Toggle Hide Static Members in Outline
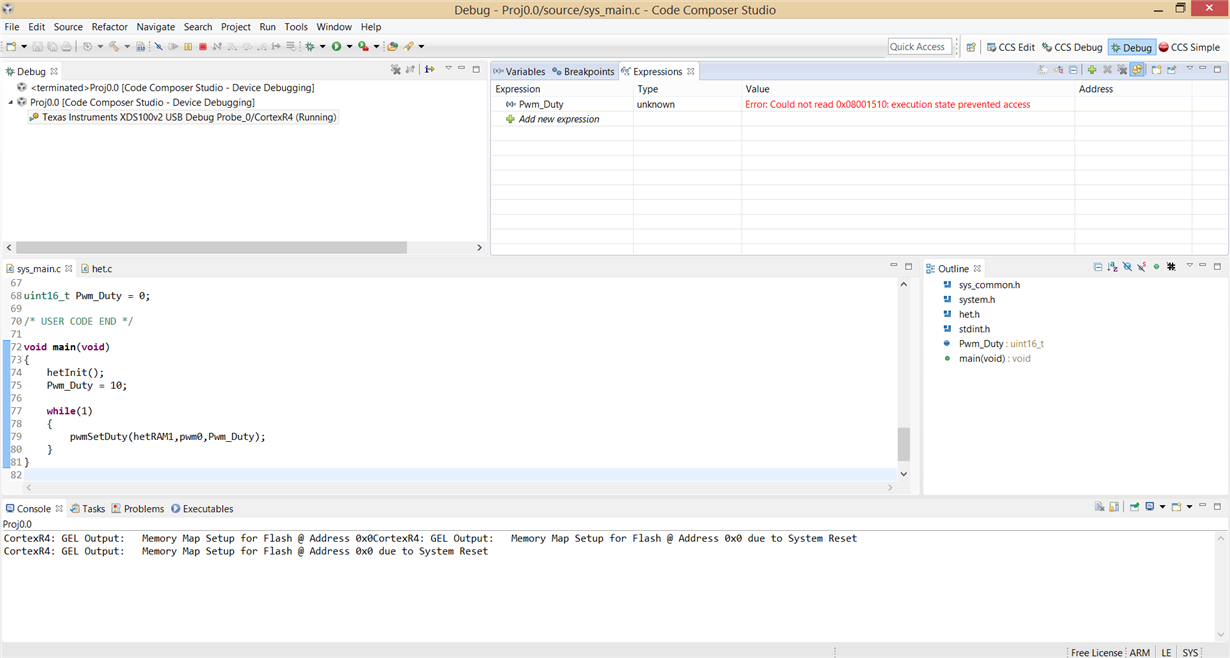 [x=1141, y=267]
